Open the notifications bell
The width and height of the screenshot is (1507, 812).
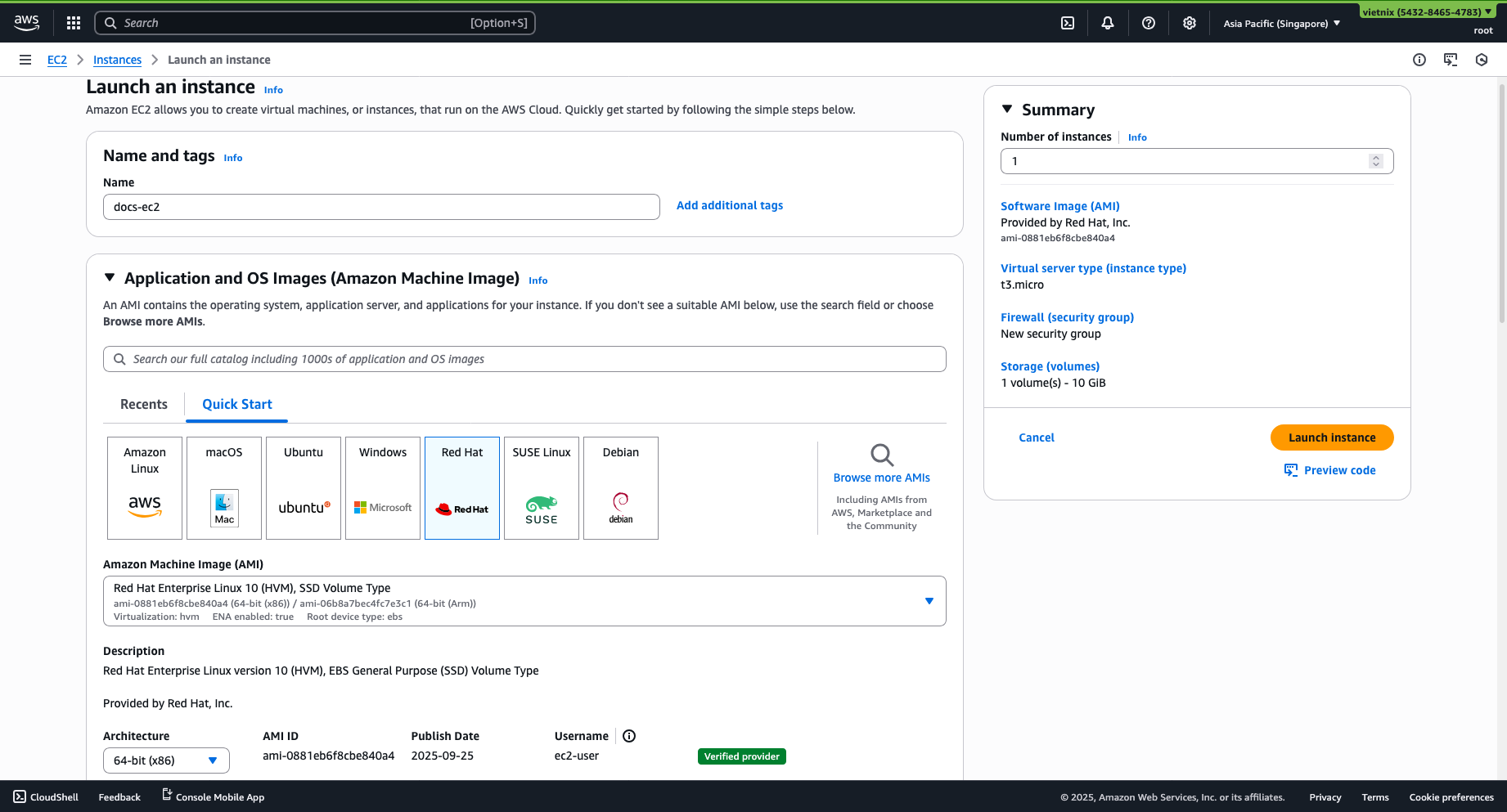[1108, 23]
